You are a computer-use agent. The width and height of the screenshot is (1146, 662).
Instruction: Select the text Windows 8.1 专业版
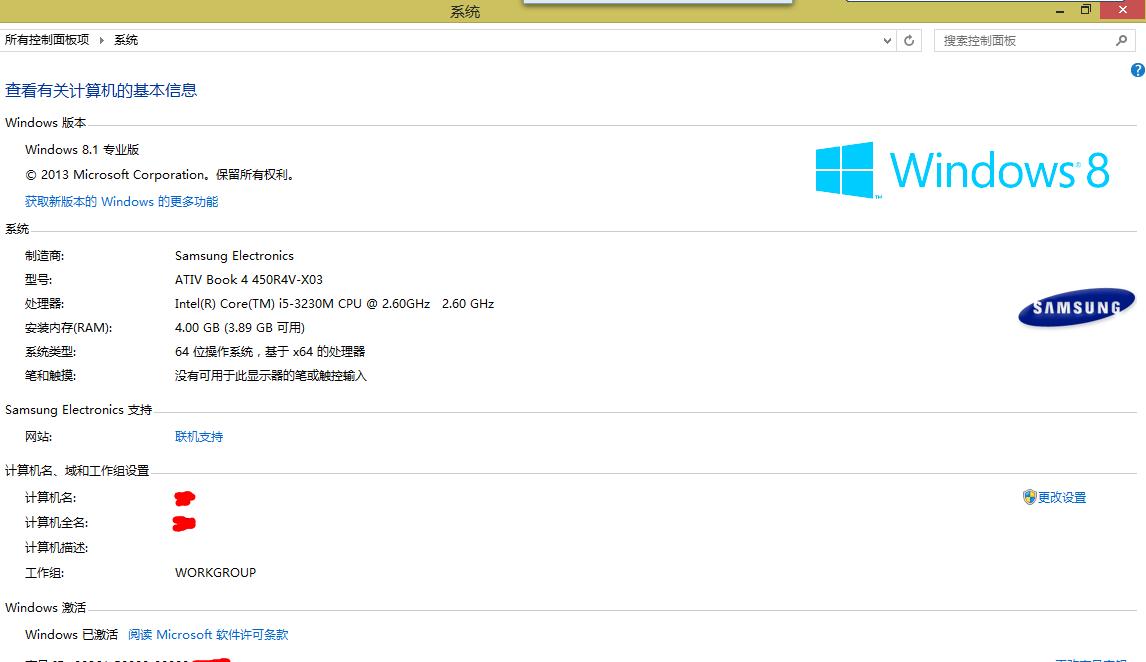coord(82,150)
